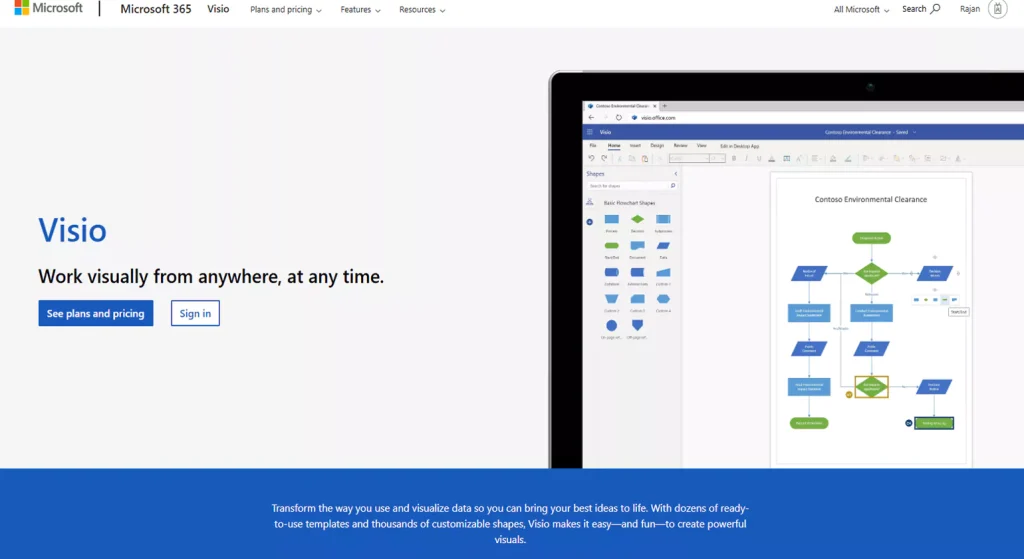1024x559 pixels.
Task: Open the Resources dropdown
Action: [422, 10]
